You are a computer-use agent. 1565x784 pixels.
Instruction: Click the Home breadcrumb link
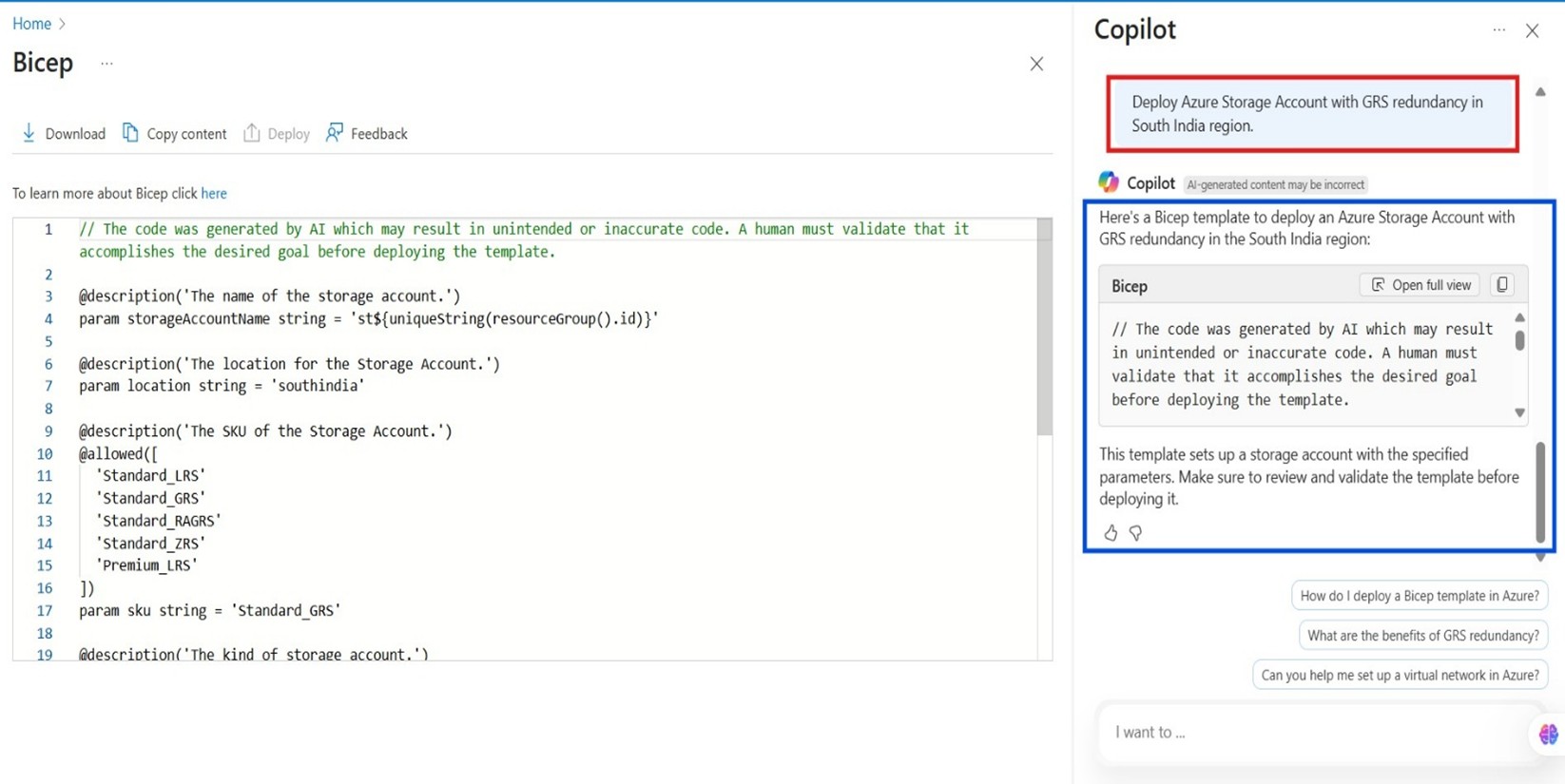(x=31, y=24)
